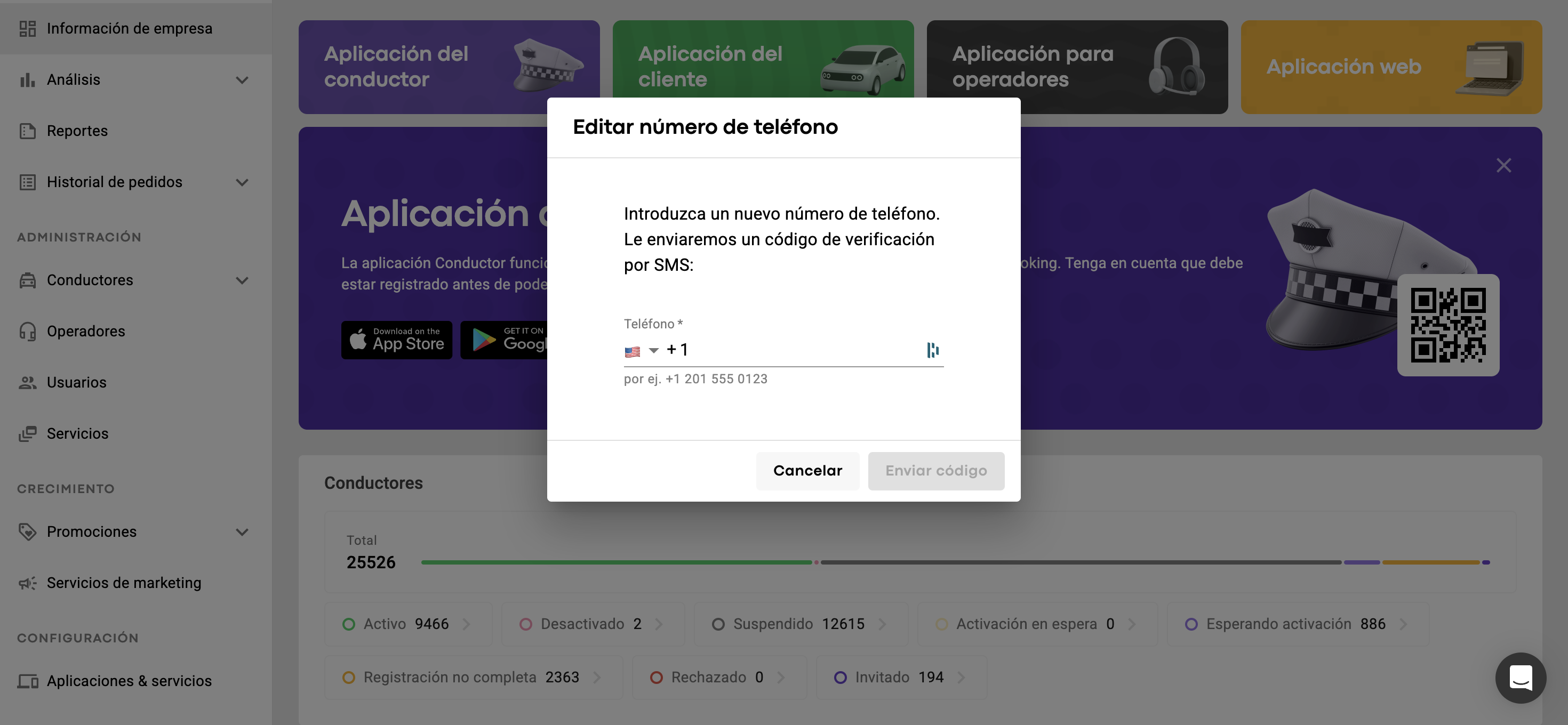Close the purple driver app banner
The image size is (1568, 725).
pos(1503,165)
